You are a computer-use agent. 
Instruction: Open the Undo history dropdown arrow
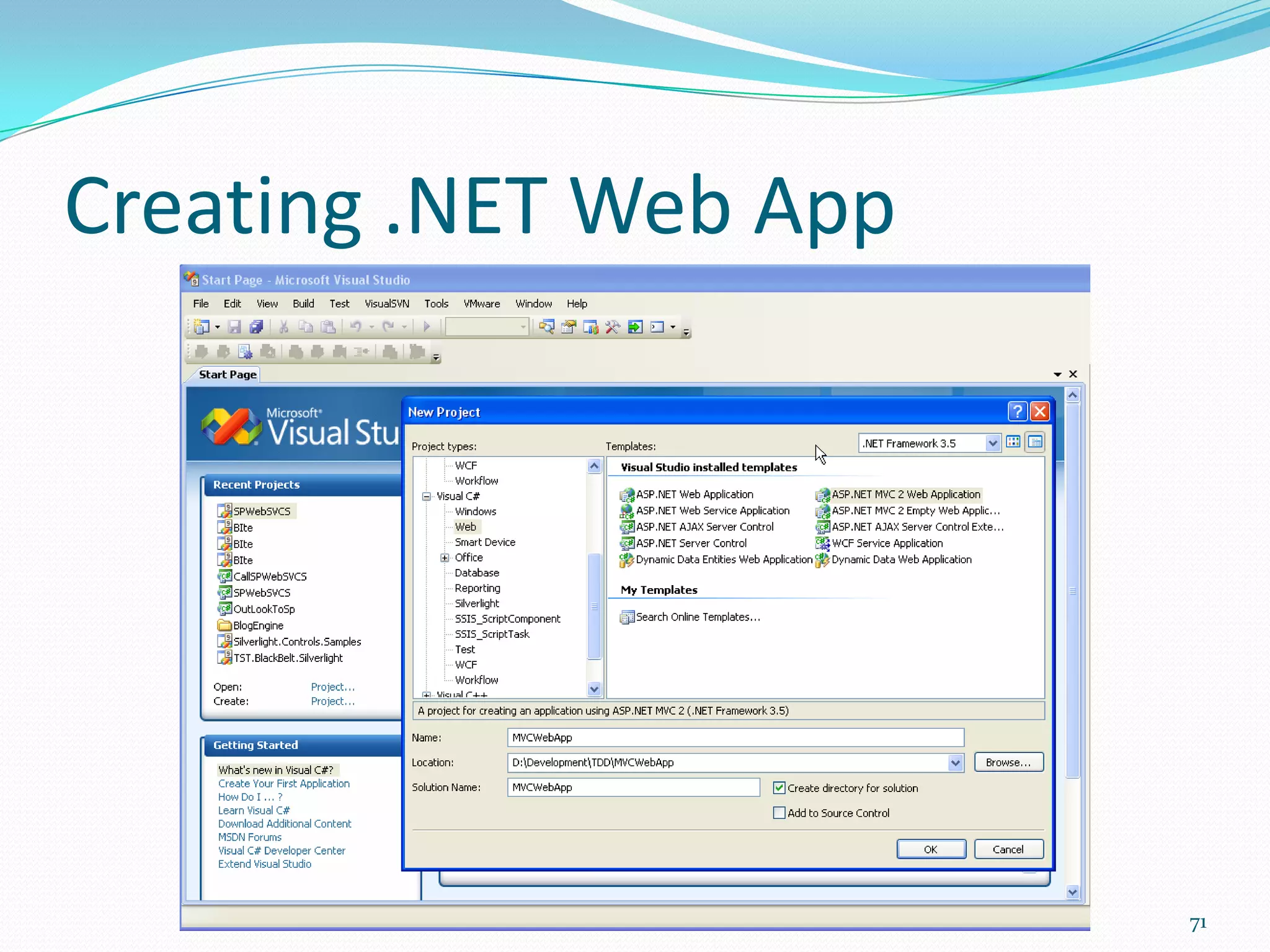pyautogui.click(x=371, y=327)
